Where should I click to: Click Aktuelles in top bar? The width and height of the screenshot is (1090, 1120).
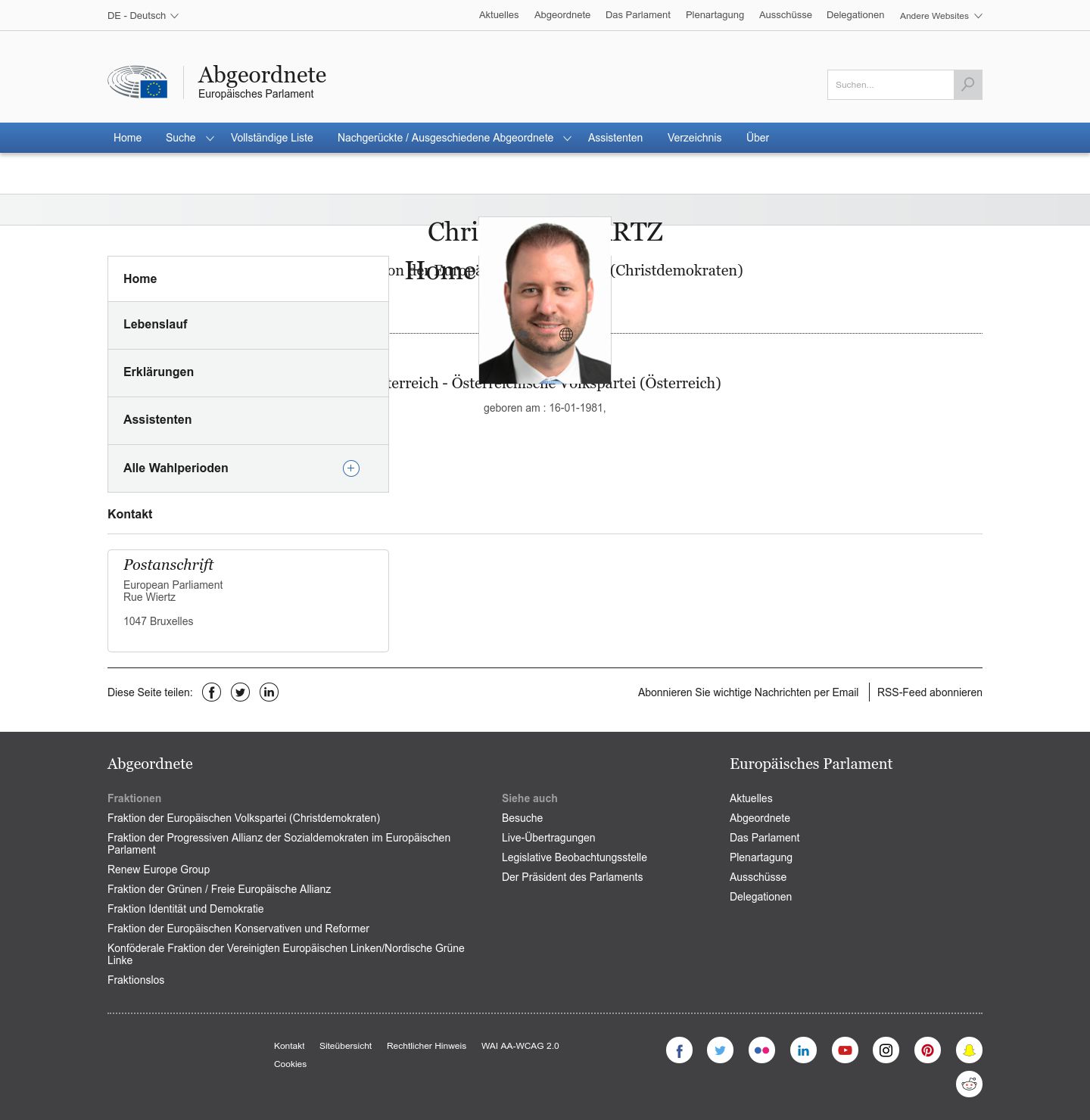coord(499,15)
